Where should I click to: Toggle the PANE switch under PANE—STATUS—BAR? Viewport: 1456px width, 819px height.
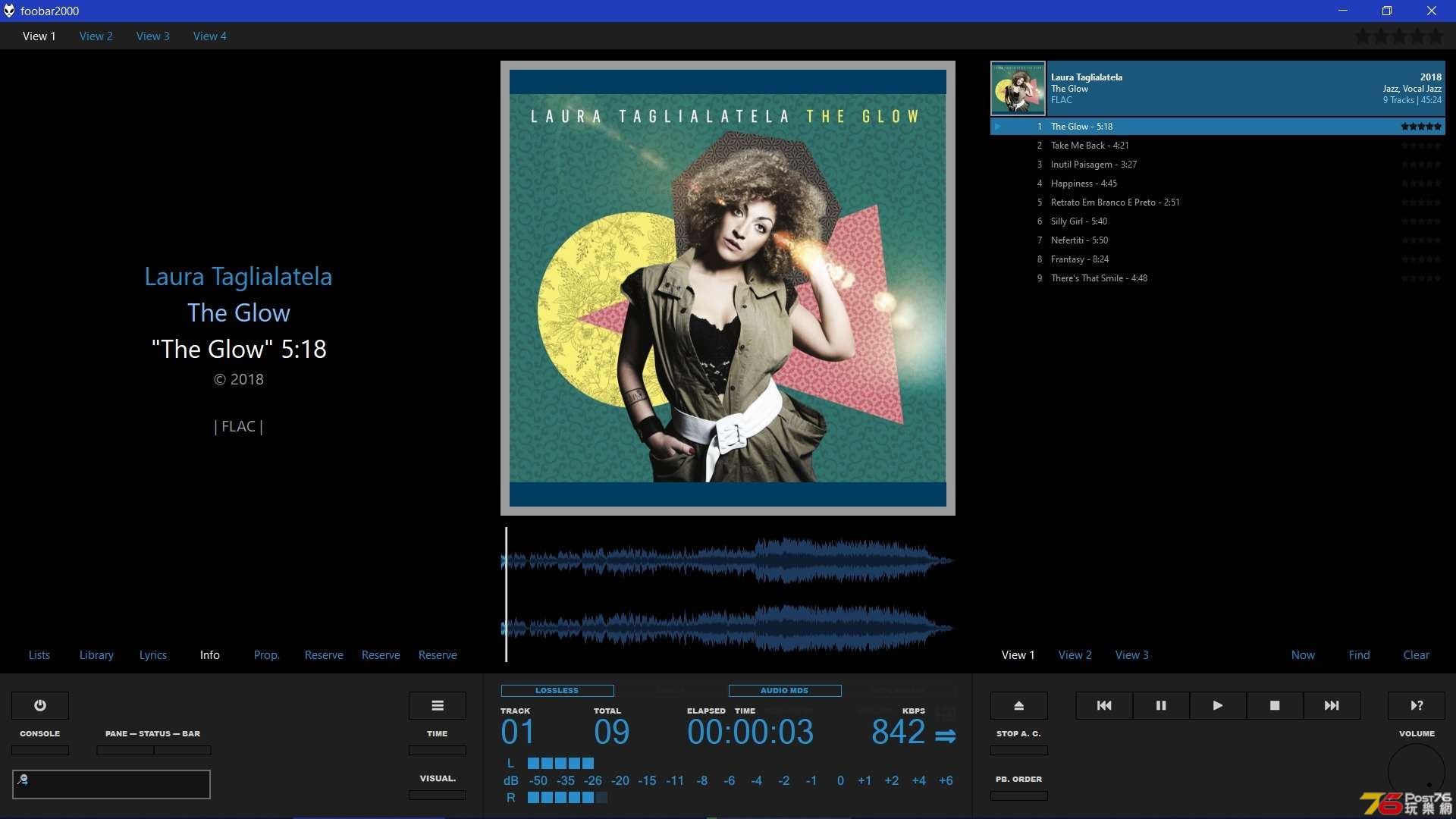pos(125,750)
